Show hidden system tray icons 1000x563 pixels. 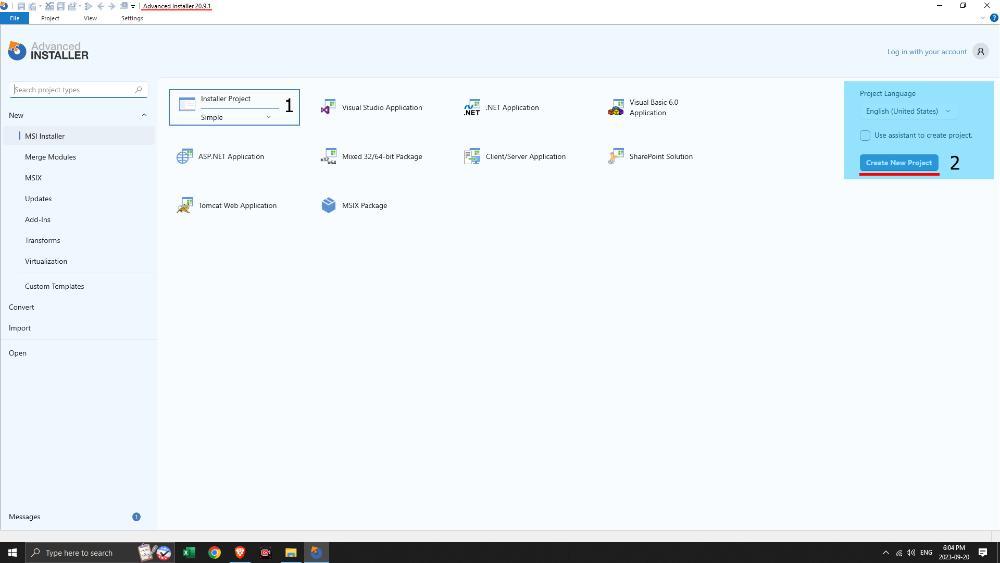885,553
